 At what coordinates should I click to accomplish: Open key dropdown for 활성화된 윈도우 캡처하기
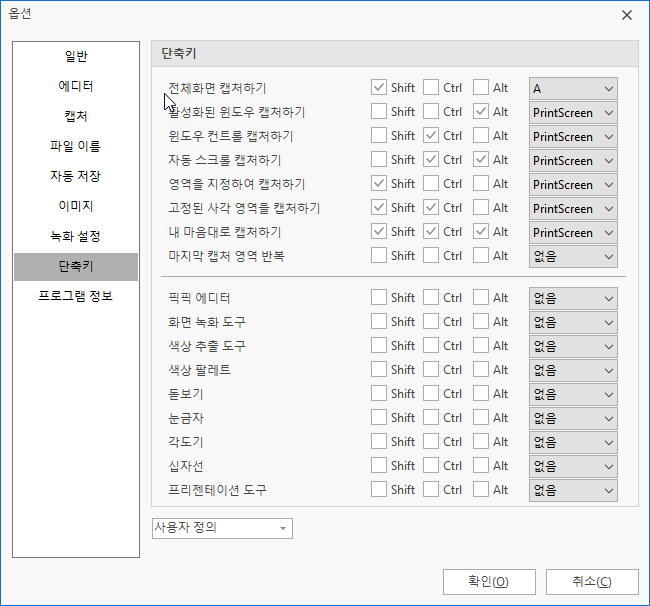click(x=573, y=113)
